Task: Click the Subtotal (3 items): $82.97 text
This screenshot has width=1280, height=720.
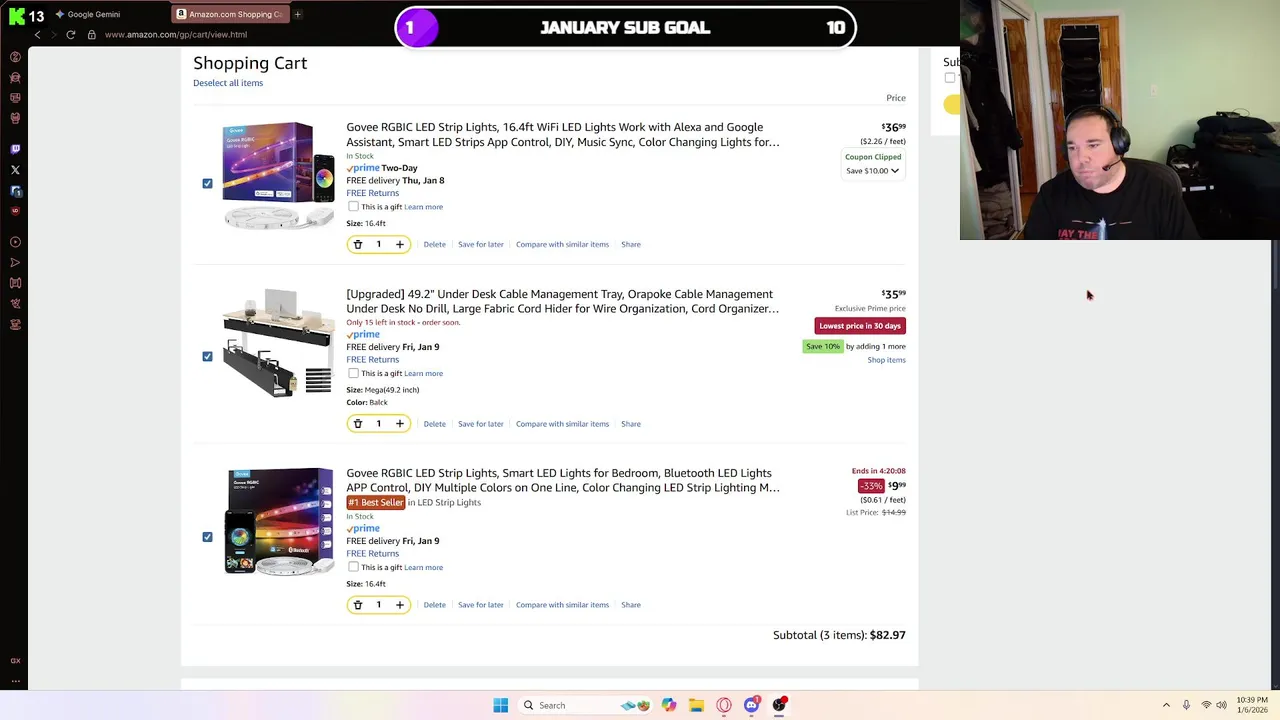Action: 839,635
